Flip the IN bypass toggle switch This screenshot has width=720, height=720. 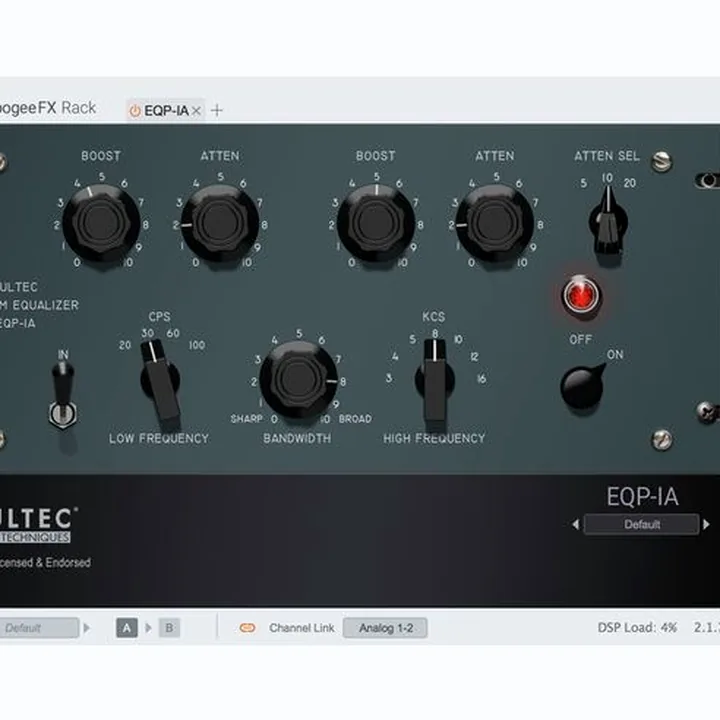click(x=63, y=393)
